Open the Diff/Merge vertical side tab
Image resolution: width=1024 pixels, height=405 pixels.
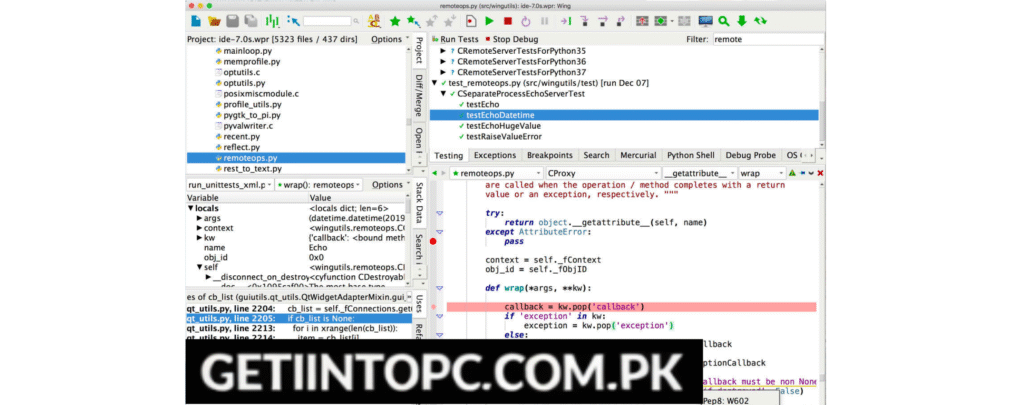click(x=419, y=96)
